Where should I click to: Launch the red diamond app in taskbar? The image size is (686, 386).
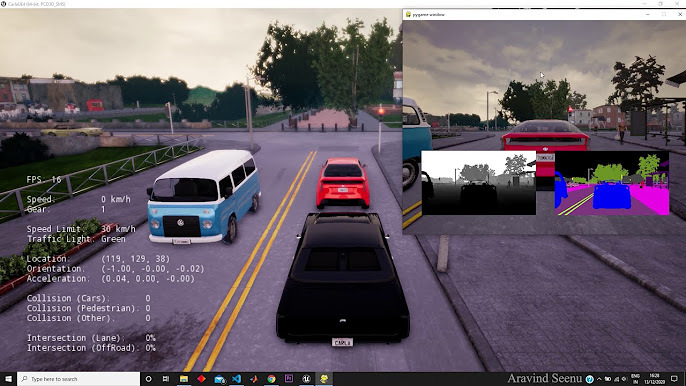tap(201, 379)
